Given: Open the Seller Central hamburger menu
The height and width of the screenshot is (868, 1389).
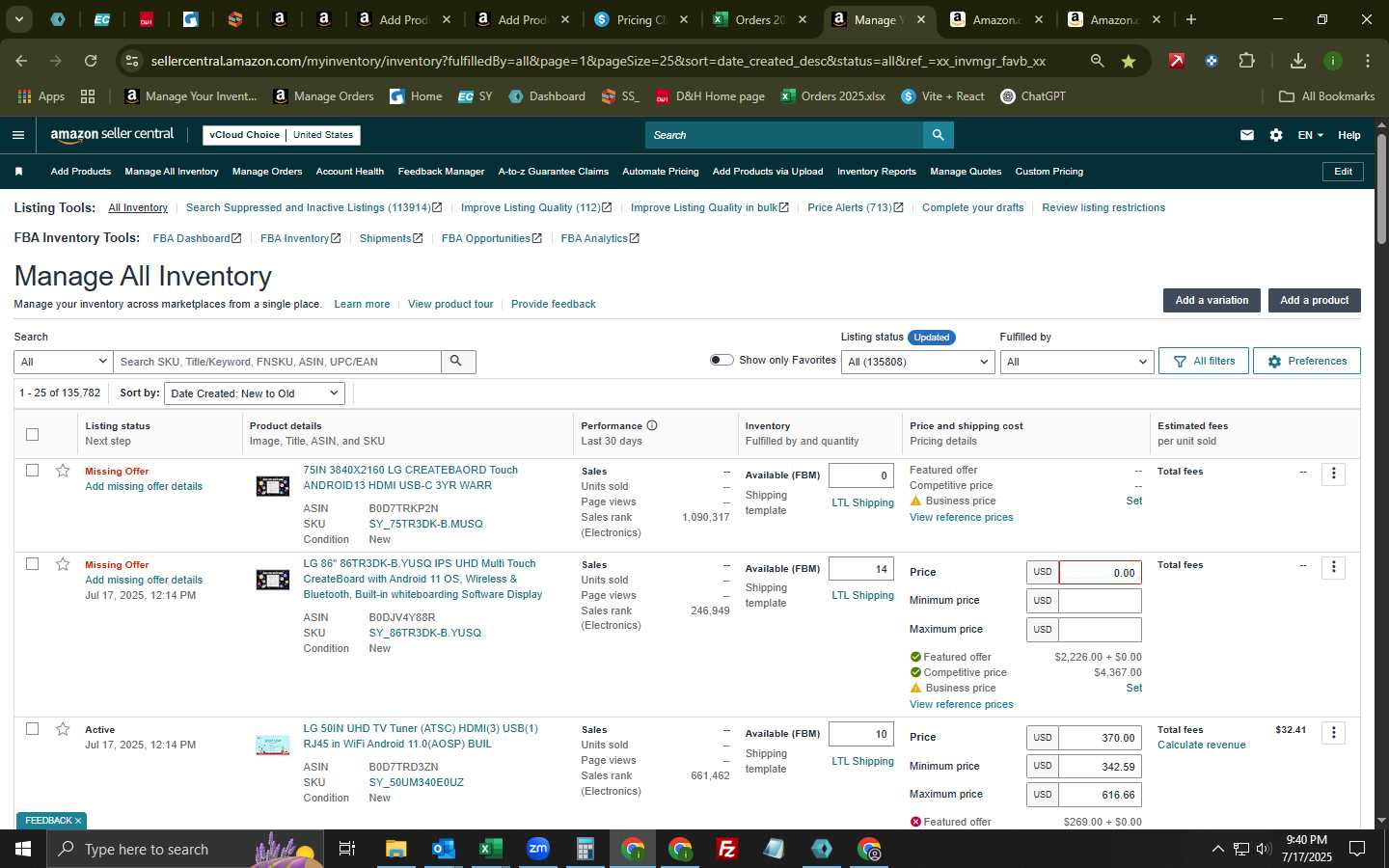Looking at the screenshot, I should tap(18, 135).
